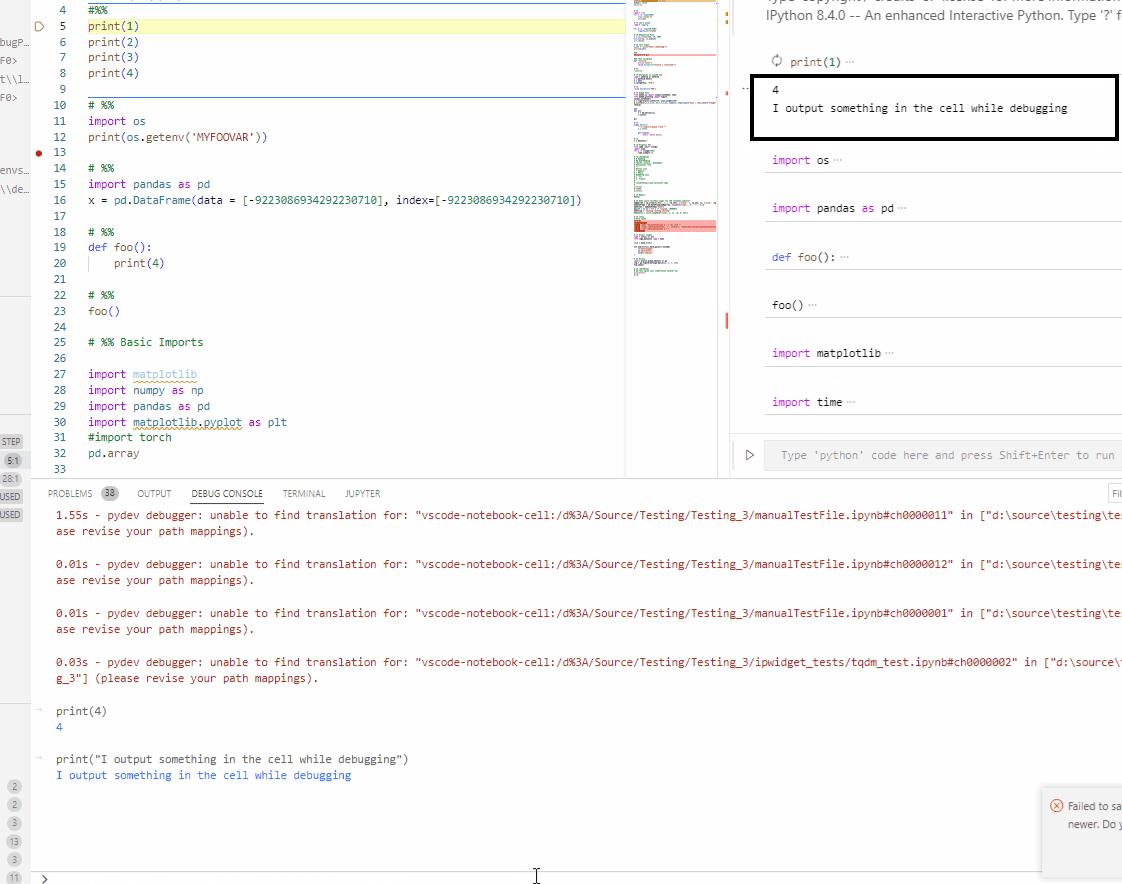1122x884 pixels.
Task: Click the run icon beside the Python input box
Action: (749, 455)
